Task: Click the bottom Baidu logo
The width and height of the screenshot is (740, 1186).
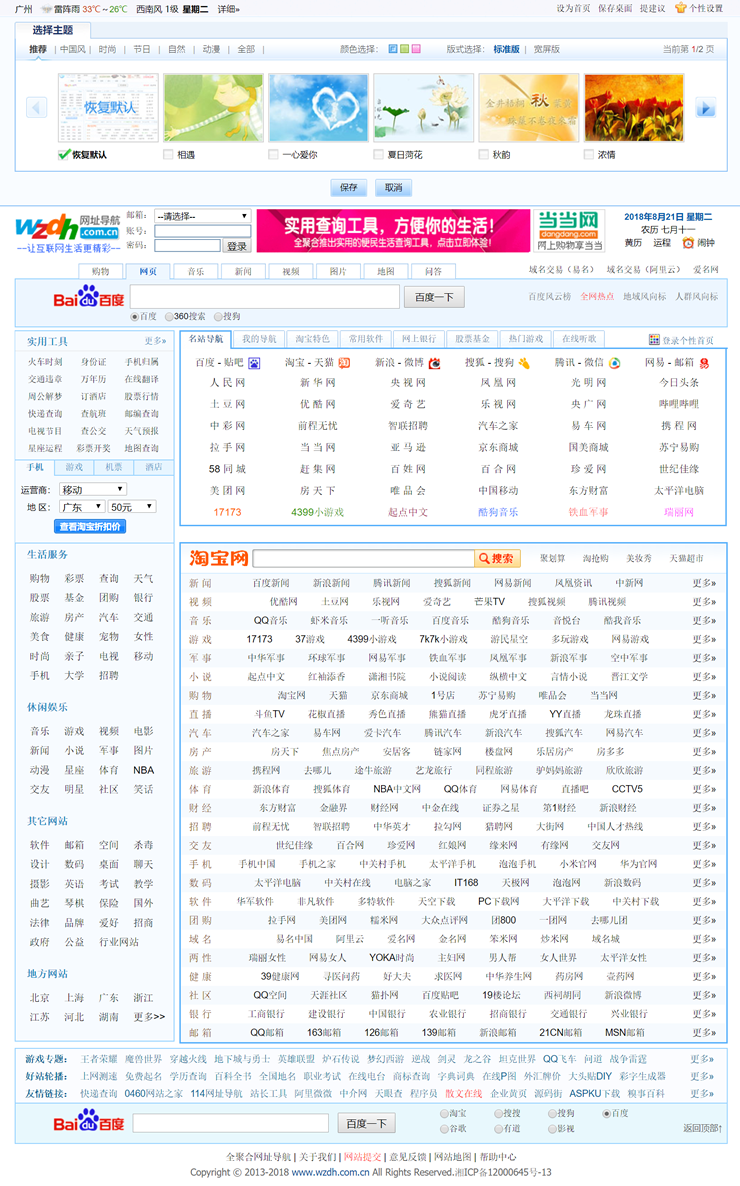Action: point(89,1121)
